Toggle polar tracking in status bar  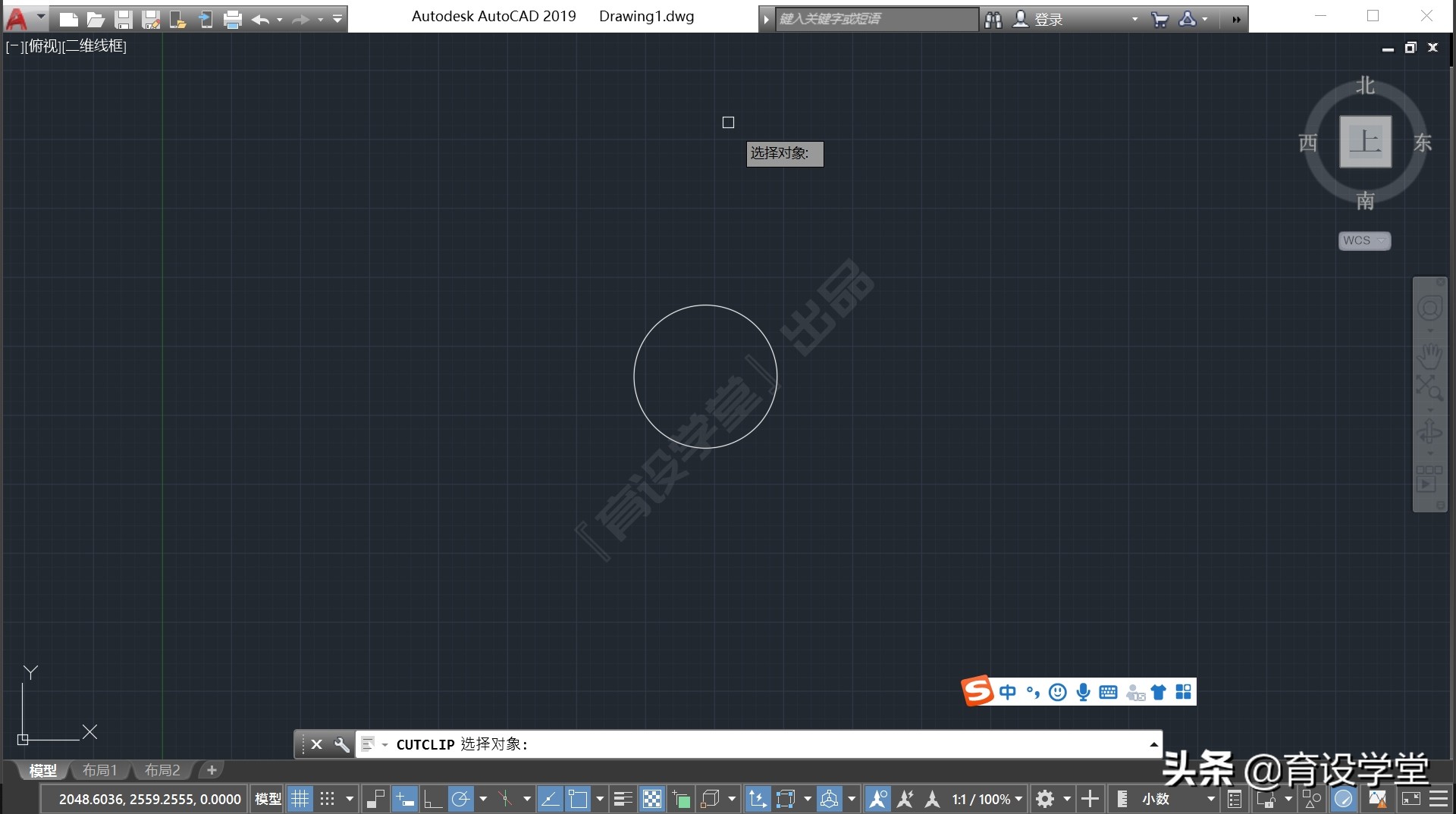tap(460, 799)
